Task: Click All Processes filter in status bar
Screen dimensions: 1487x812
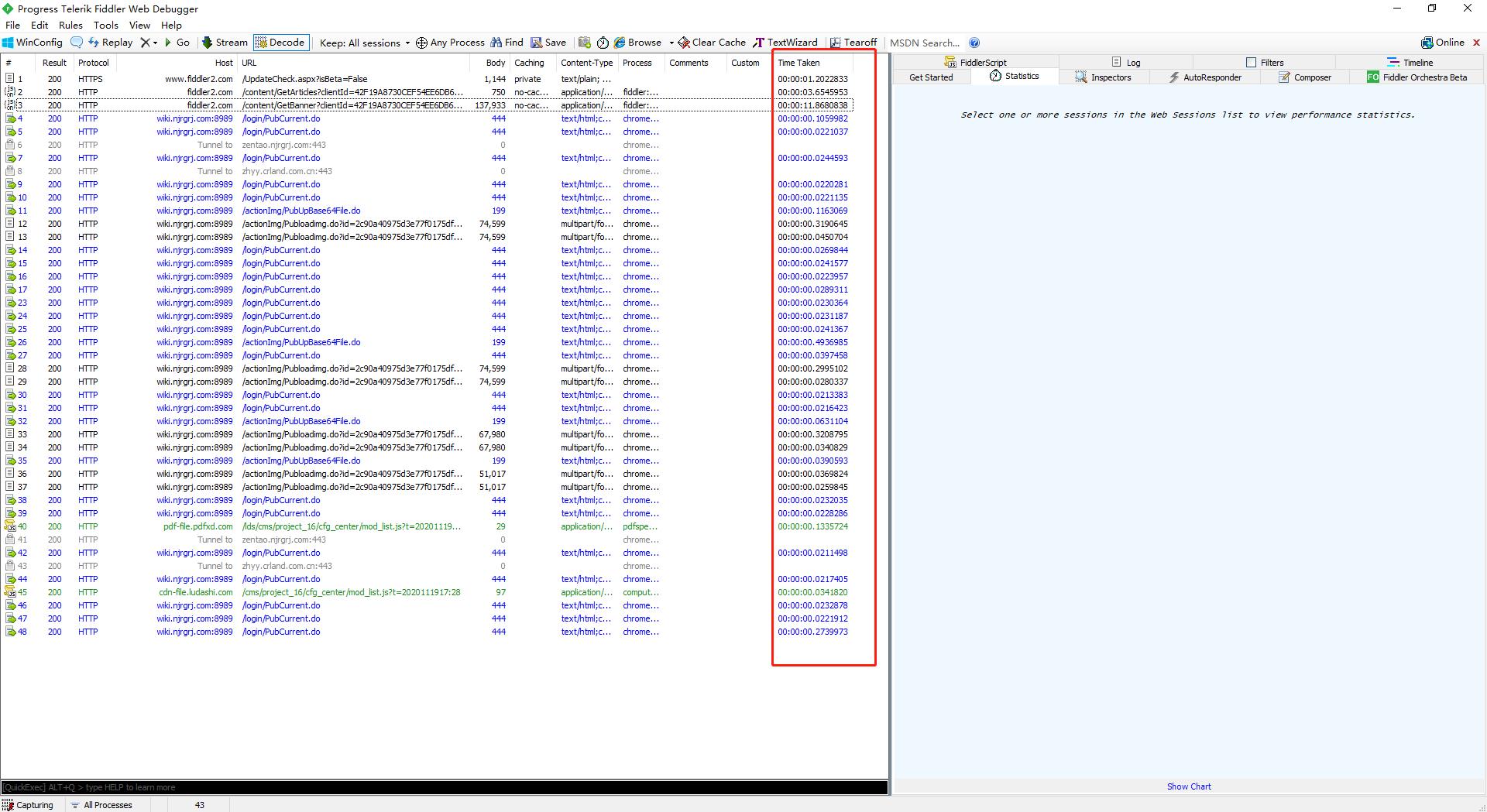Action: click(x=101, y=805)
